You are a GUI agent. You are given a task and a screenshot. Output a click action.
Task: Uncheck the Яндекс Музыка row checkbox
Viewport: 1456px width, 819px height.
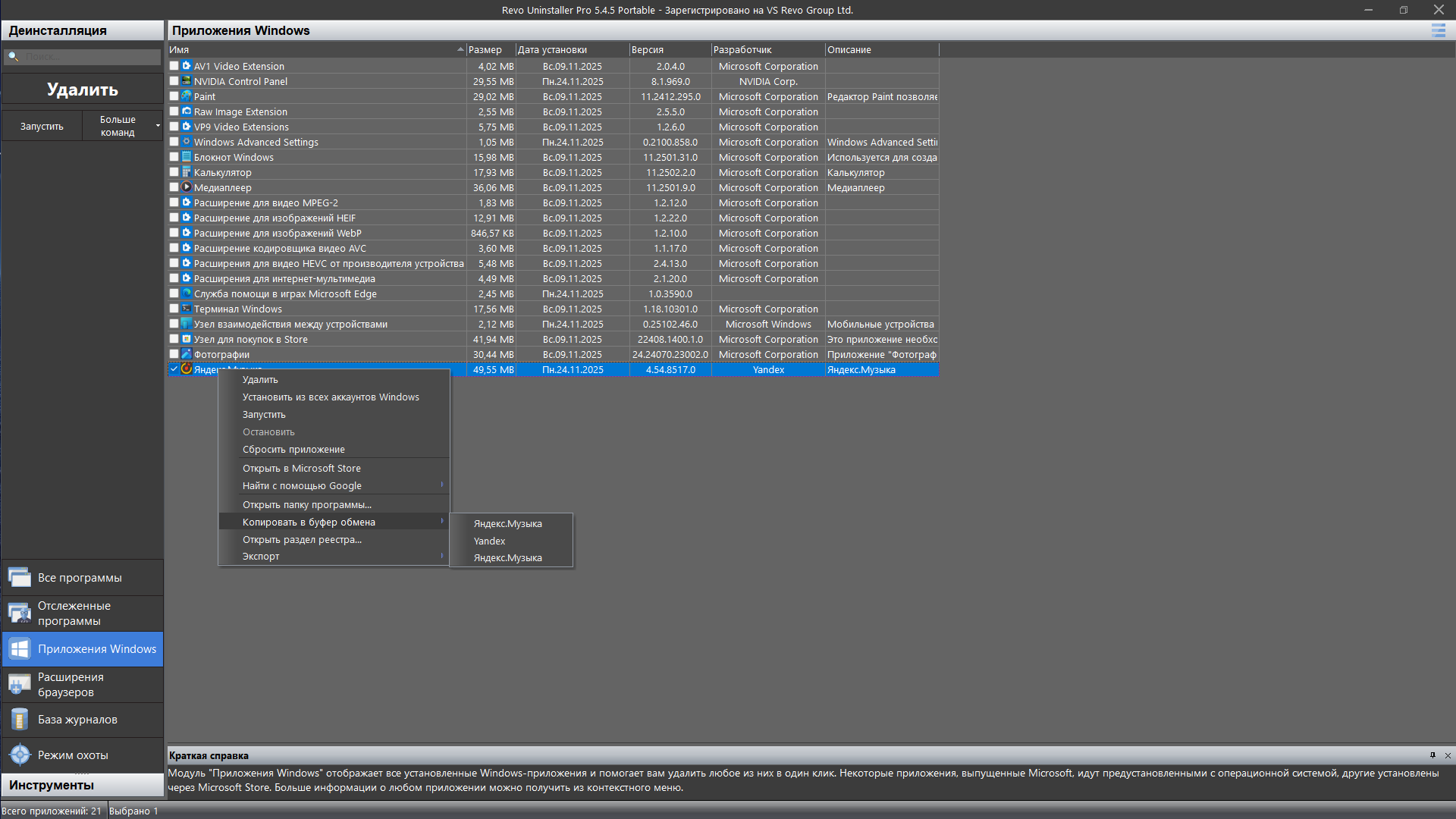coord(174,369)
